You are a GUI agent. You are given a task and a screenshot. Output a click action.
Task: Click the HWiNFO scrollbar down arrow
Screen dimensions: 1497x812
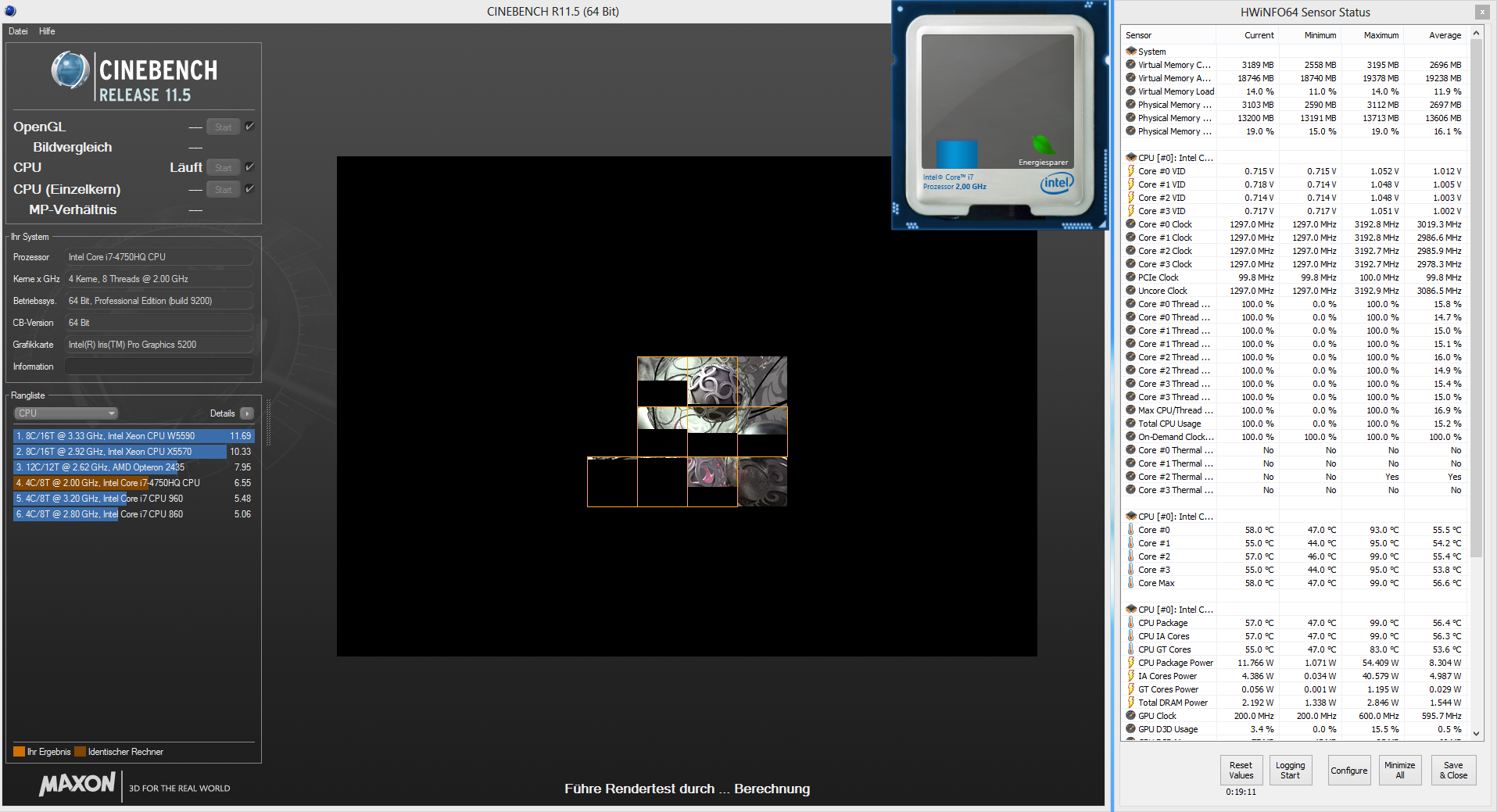(x=1476, y=733)
